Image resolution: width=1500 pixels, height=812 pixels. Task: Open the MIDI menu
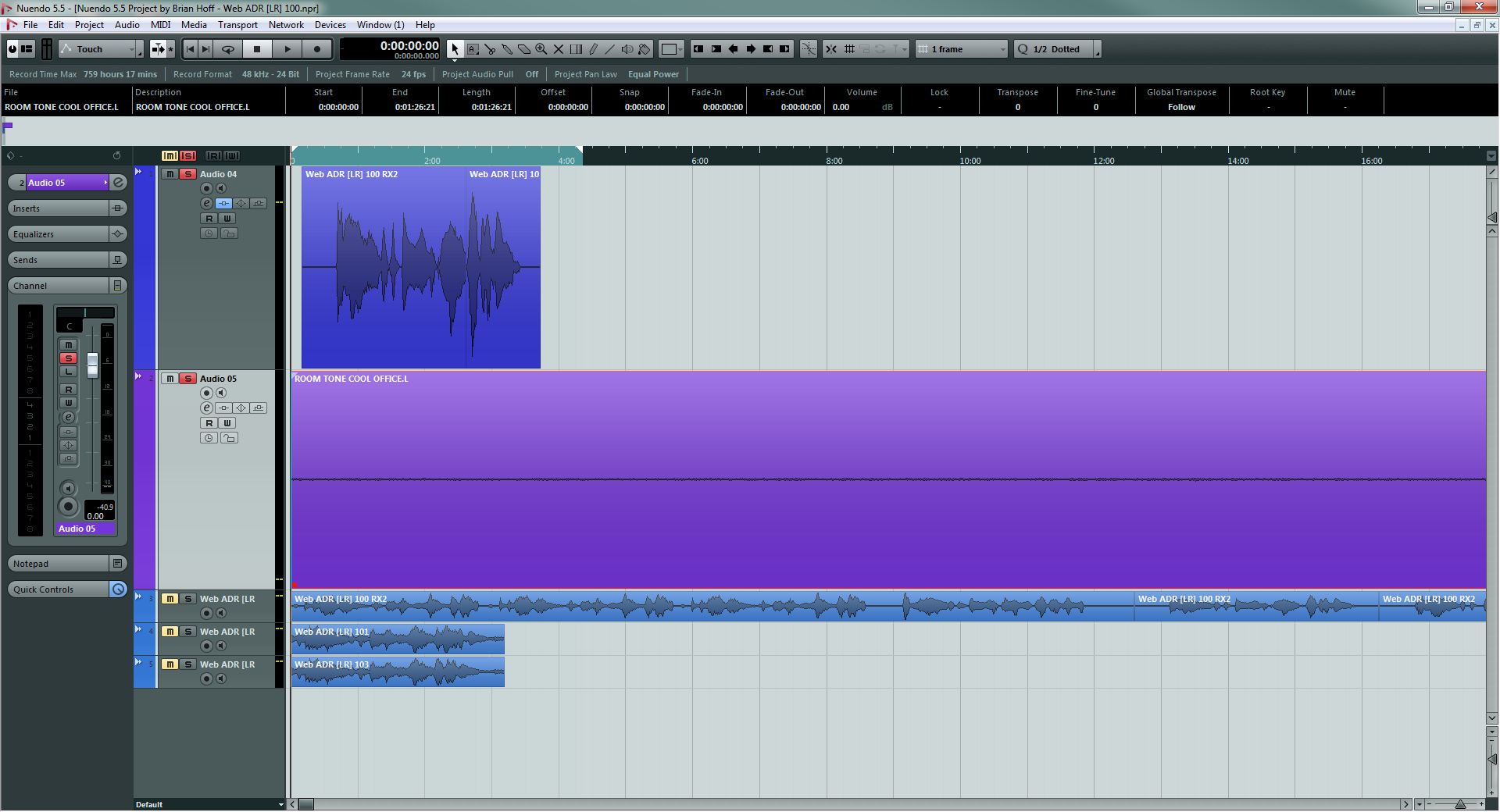coord(161,25)
